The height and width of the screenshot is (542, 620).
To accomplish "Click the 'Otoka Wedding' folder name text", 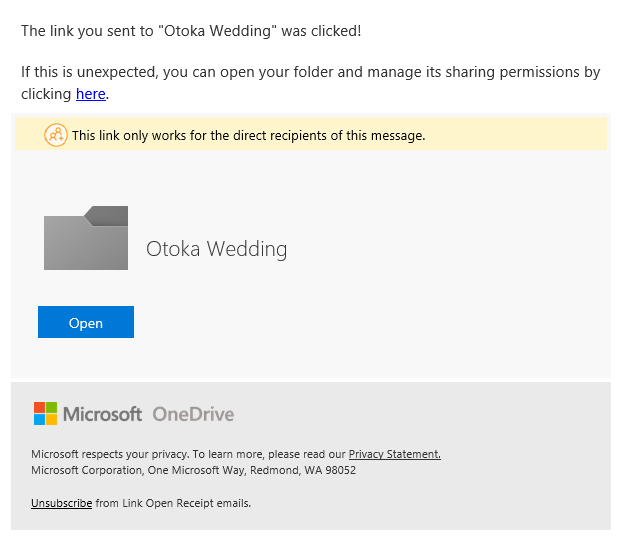I will [217, 249].
